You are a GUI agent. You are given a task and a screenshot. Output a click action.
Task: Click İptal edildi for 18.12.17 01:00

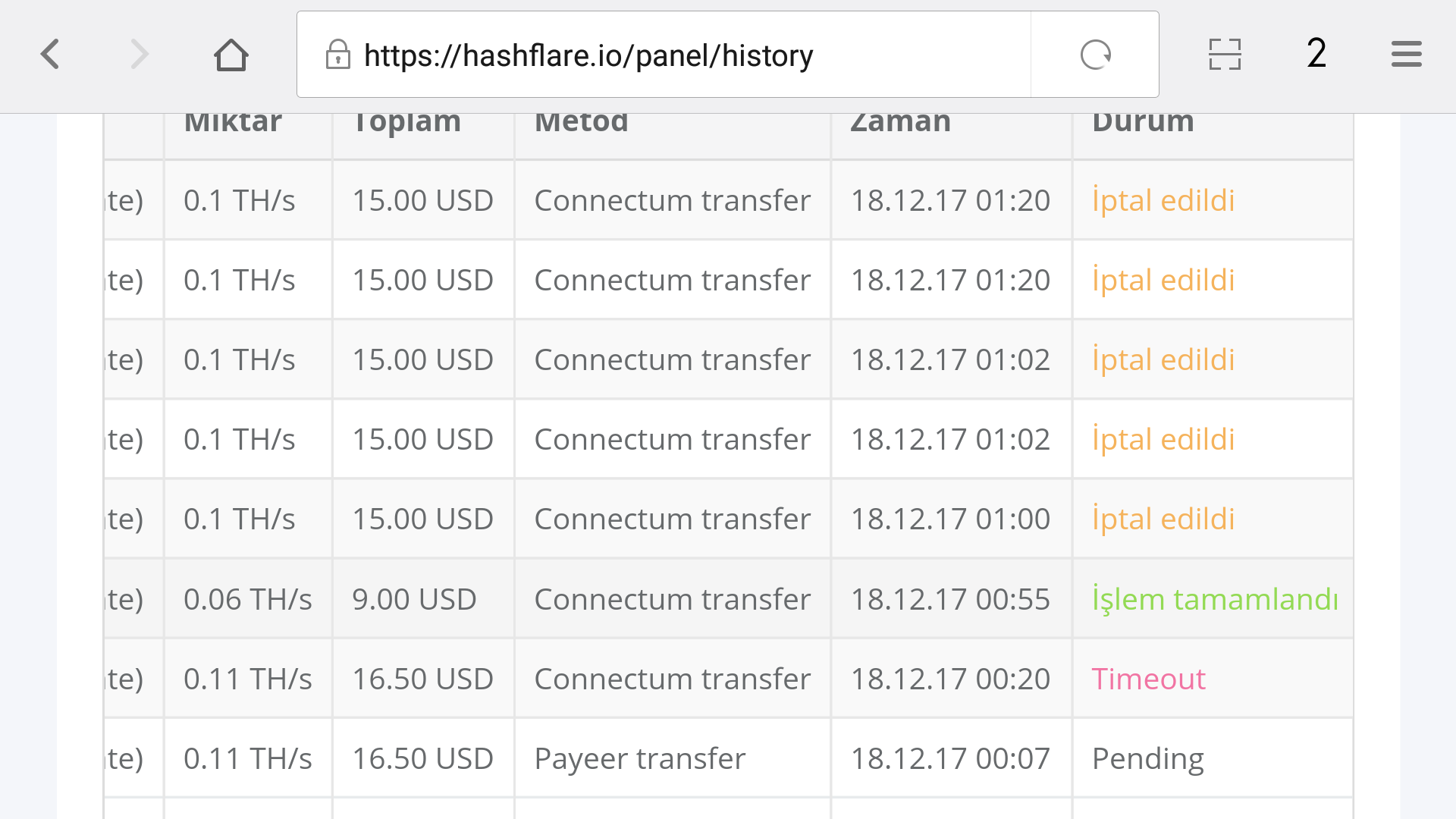click(x=1163, y=519)
